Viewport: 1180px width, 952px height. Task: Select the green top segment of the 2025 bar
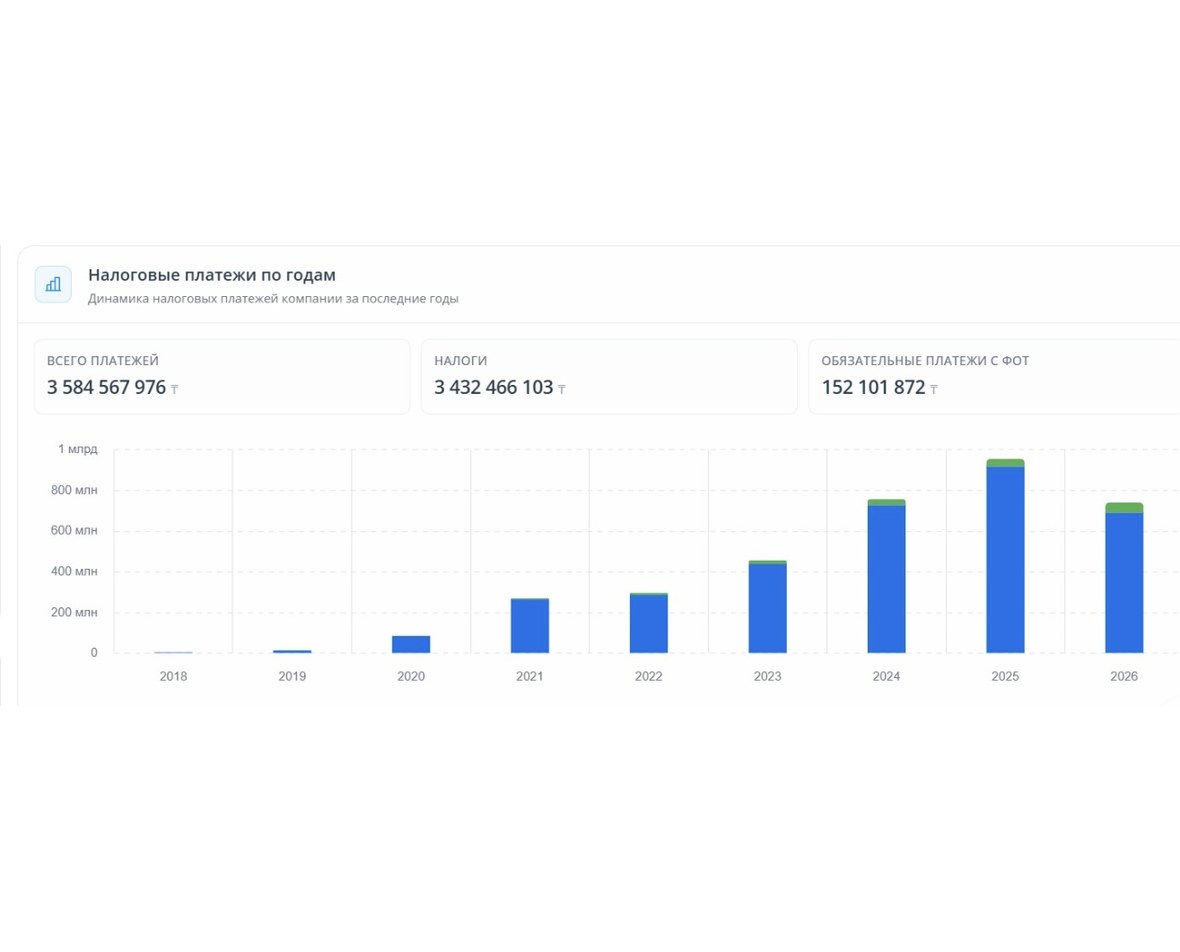[x=1005, y=463]
